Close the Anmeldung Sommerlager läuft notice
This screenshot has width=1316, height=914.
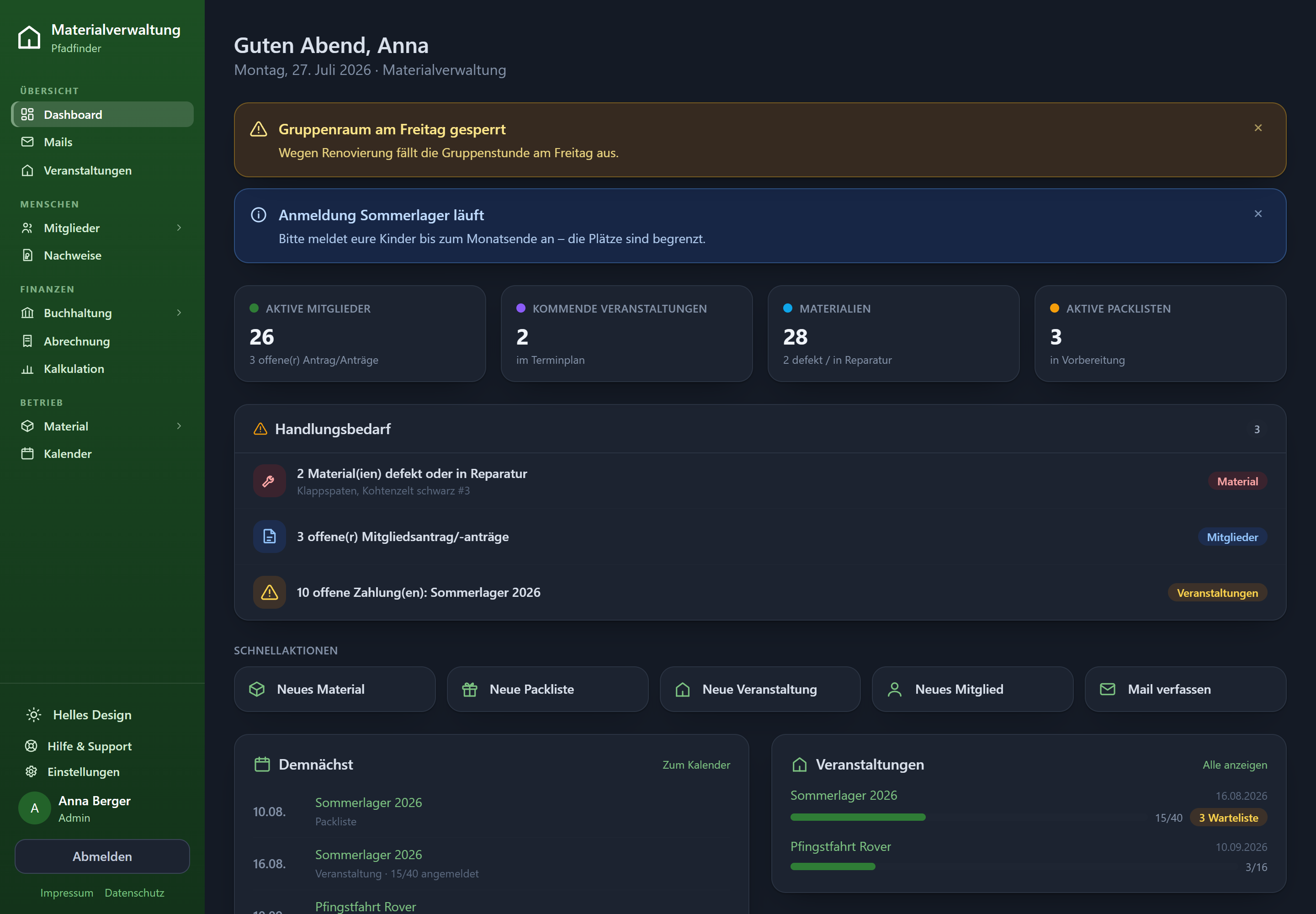[1258, 214]
